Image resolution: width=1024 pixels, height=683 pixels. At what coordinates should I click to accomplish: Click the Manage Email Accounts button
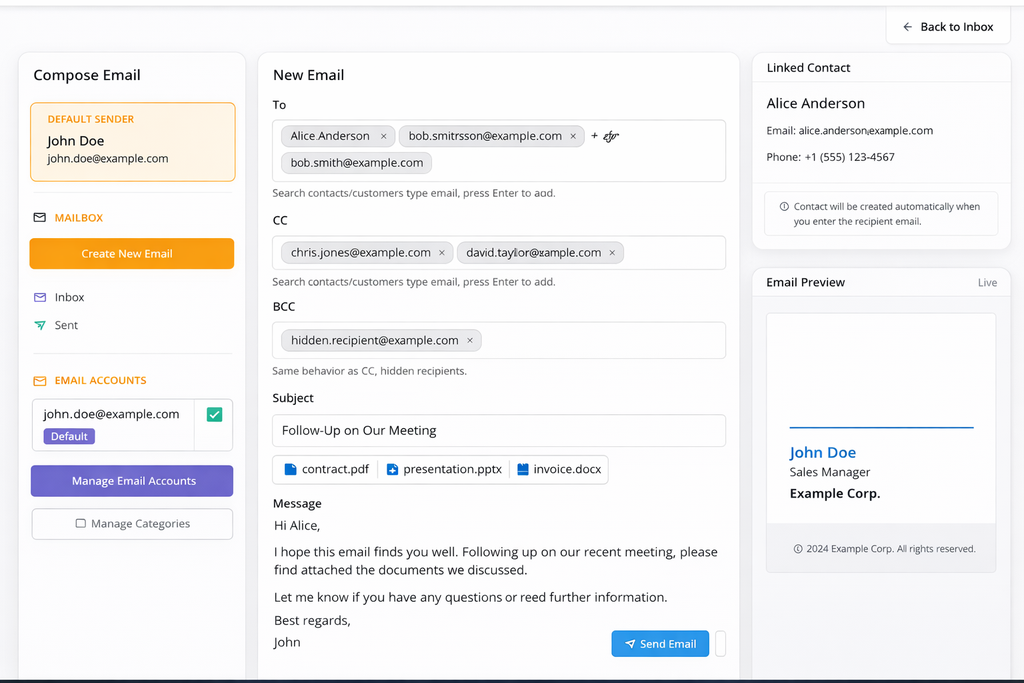pos(131,481)
